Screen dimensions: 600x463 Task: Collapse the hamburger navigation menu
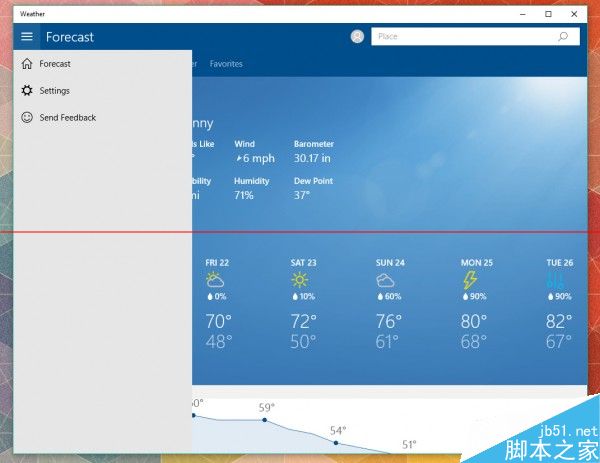(x=27, y=37)
